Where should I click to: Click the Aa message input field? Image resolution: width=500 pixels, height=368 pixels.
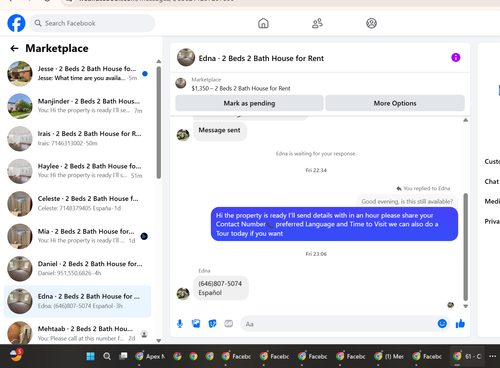click(x=338, y=324)
